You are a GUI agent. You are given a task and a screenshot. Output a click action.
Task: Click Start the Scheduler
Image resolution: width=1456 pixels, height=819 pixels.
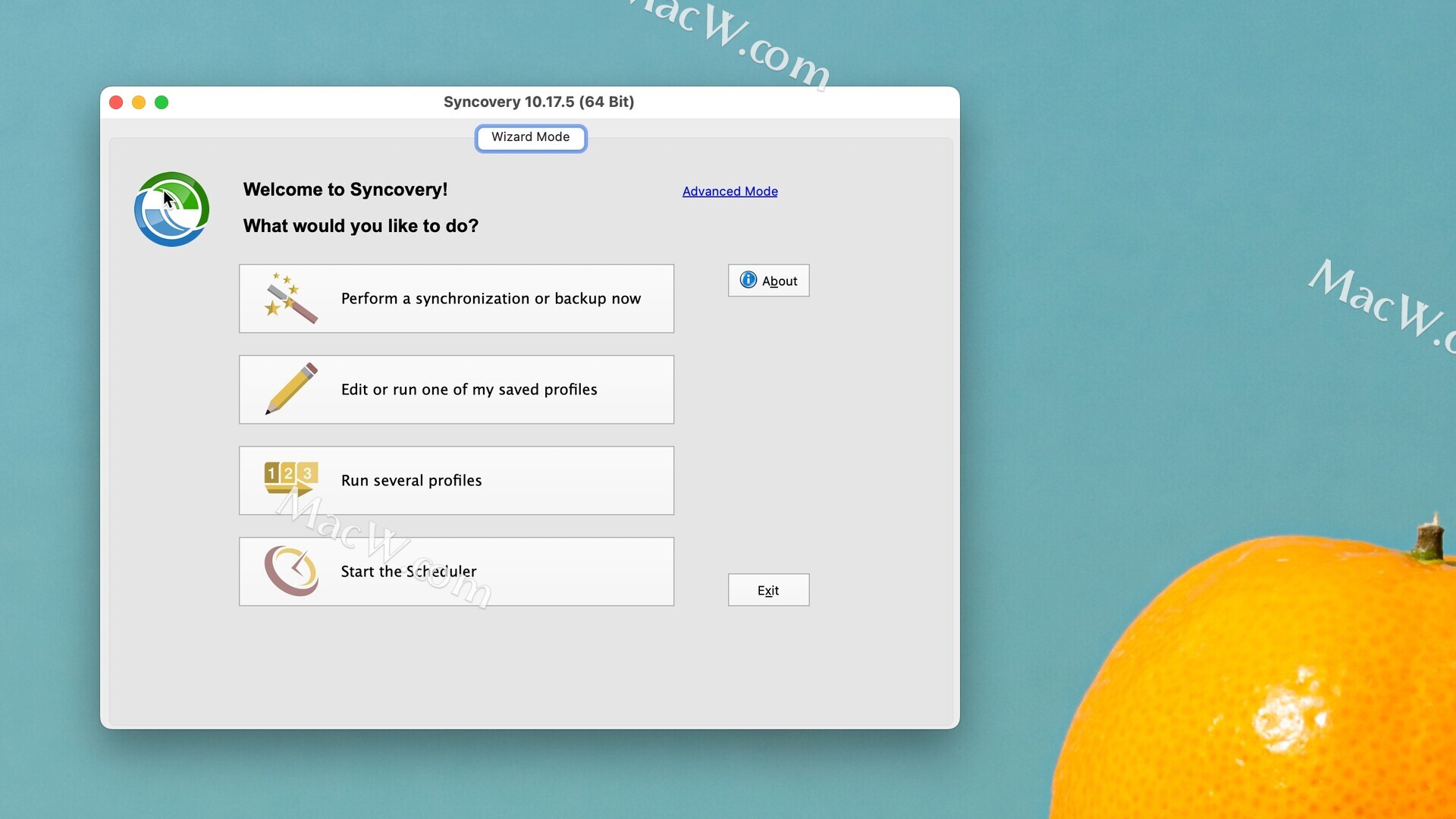[x=457, y=571]
